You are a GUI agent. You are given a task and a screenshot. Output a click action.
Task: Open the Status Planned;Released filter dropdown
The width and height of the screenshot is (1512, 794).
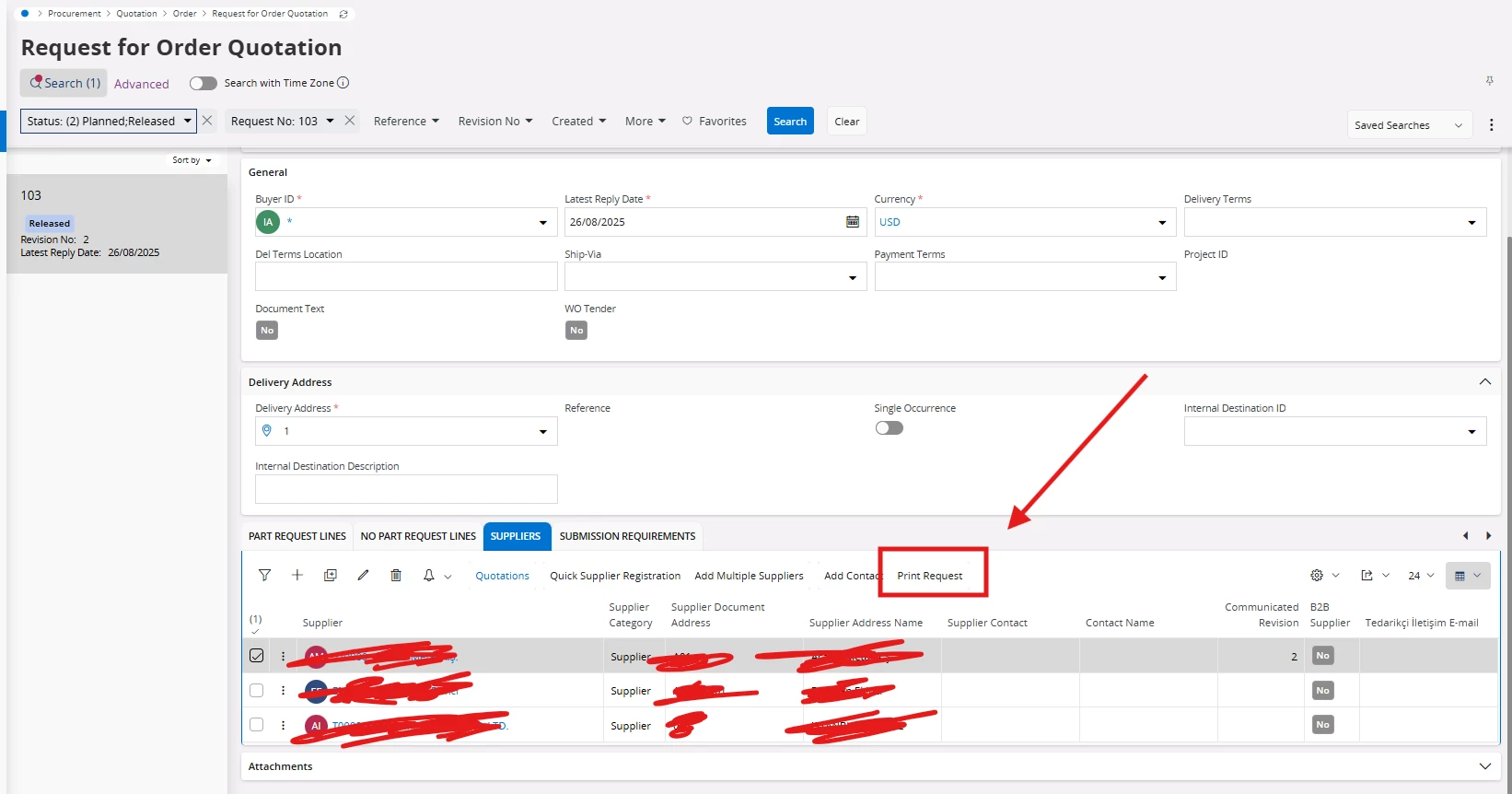(x=109, y=121)
